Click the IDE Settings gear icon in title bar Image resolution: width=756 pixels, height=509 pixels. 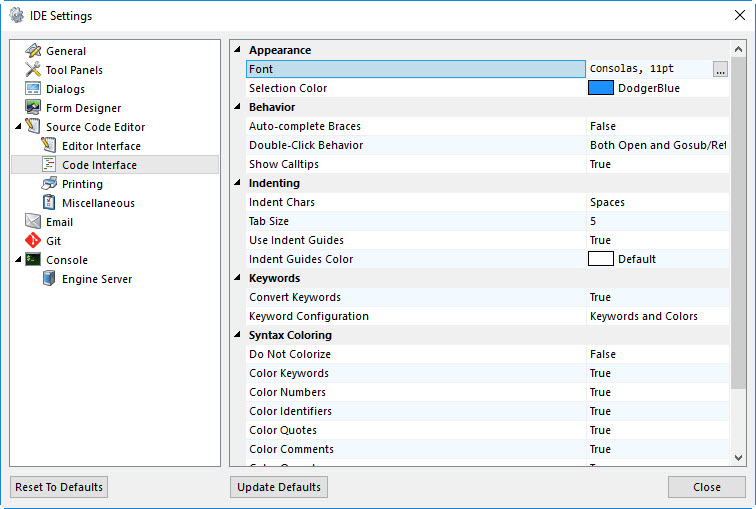[x=16, y=15]
